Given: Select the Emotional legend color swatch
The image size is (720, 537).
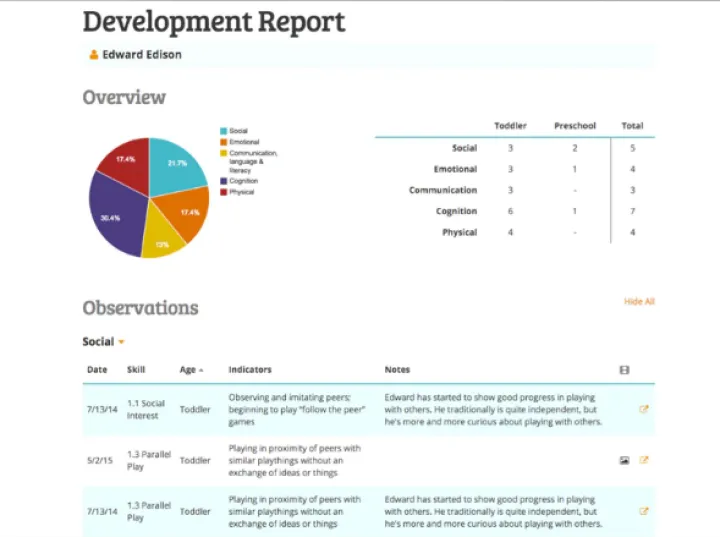Looking at the screenshot, I should pos(223,143).
